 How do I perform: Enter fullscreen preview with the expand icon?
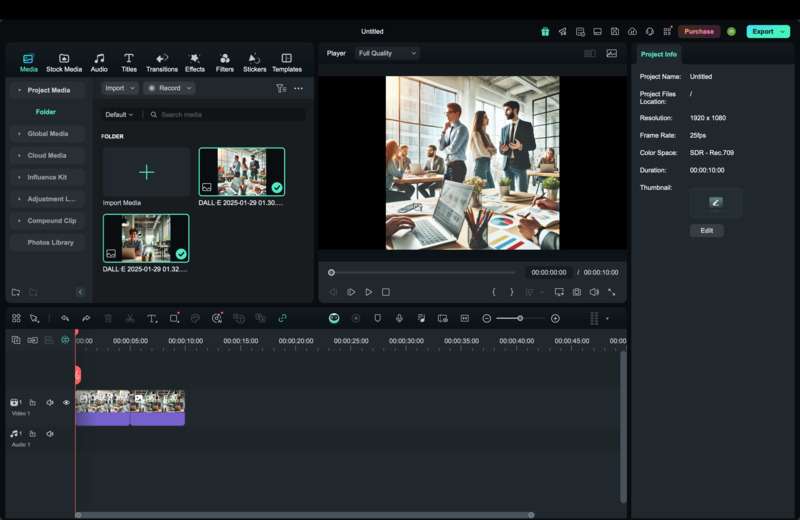(611, 292)
